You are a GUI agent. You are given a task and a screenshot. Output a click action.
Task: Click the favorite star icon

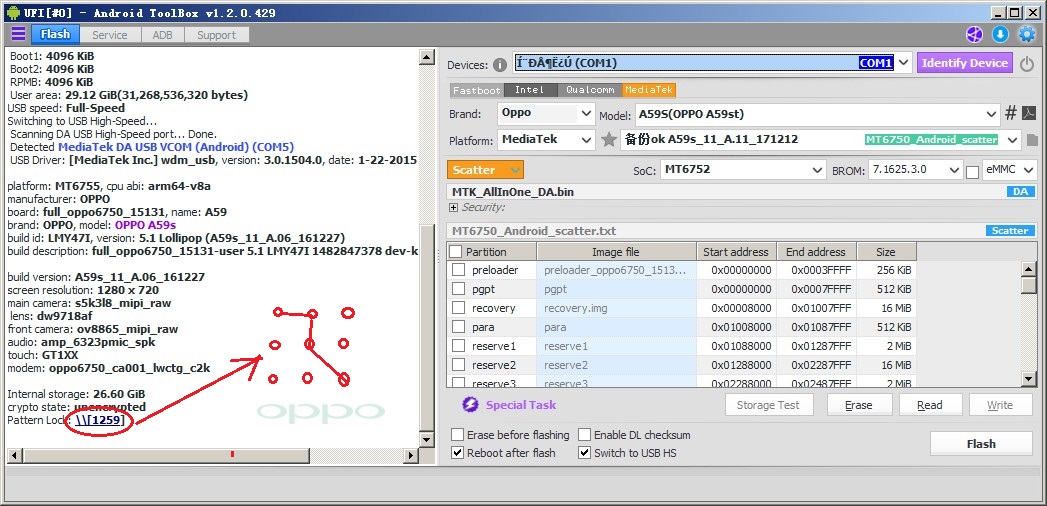point(608,140)
